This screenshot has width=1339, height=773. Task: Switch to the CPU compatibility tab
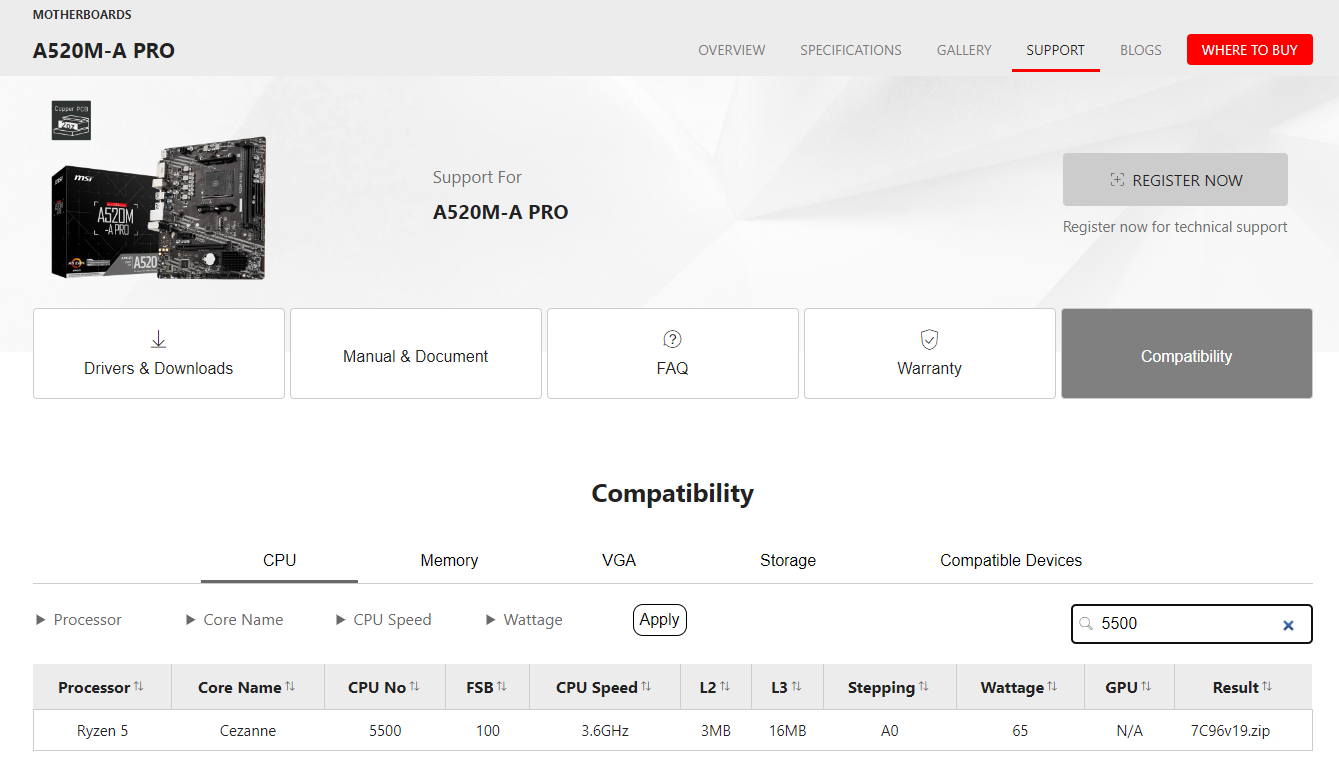pyautogui.click(x=279, y=561)
